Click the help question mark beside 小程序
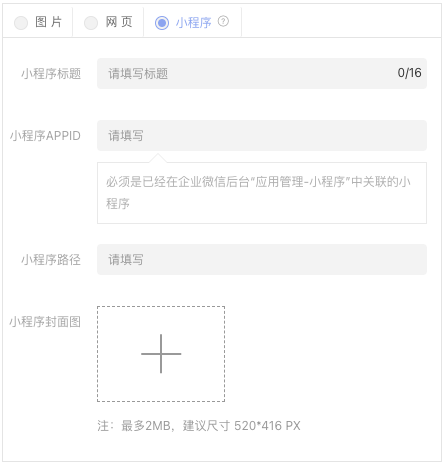This screenshot has width=445, height=465. tap(223, 21)
